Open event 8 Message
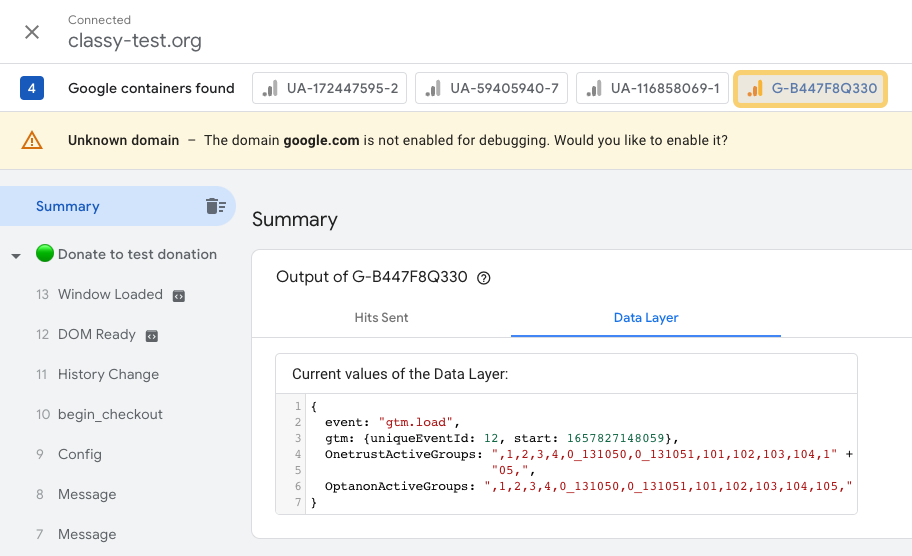Viewport: 912px width, 556px height. pos(87,494)
